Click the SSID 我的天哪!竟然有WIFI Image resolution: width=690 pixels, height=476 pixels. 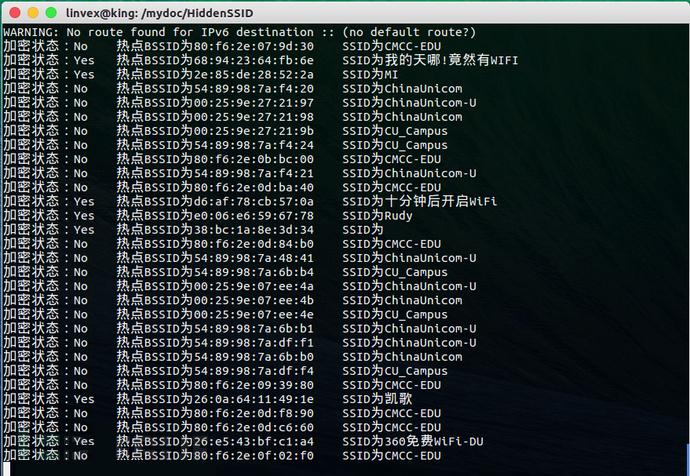click(451, 60)
